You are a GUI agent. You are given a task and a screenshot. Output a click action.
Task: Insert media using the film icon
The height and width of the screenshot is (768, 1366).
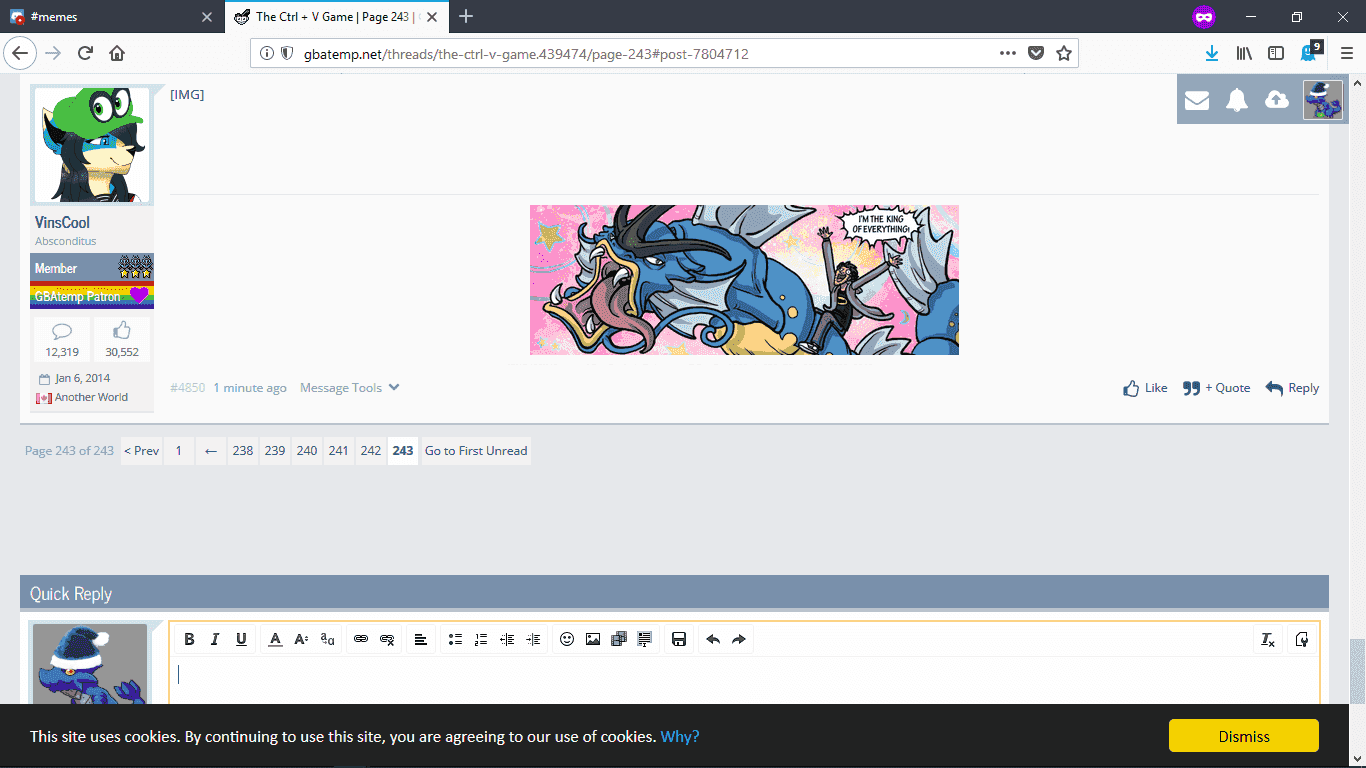[x=619, y=640]
